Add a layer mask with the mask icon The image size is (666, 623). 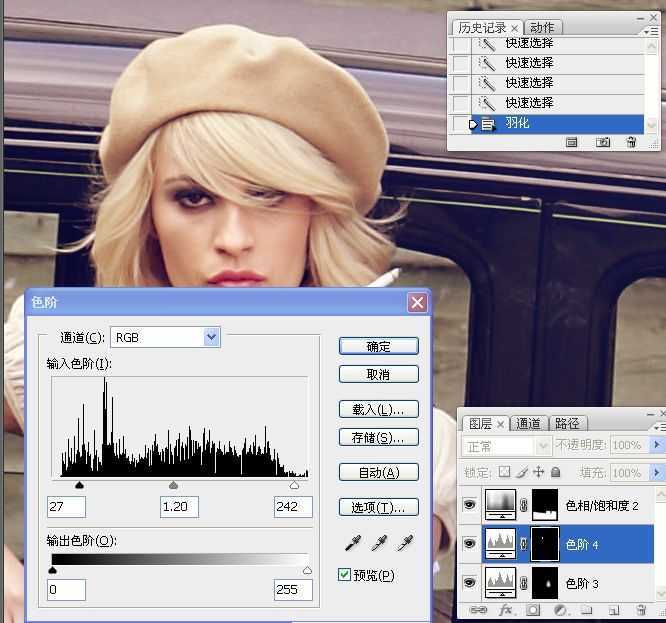tap(533, 610)
